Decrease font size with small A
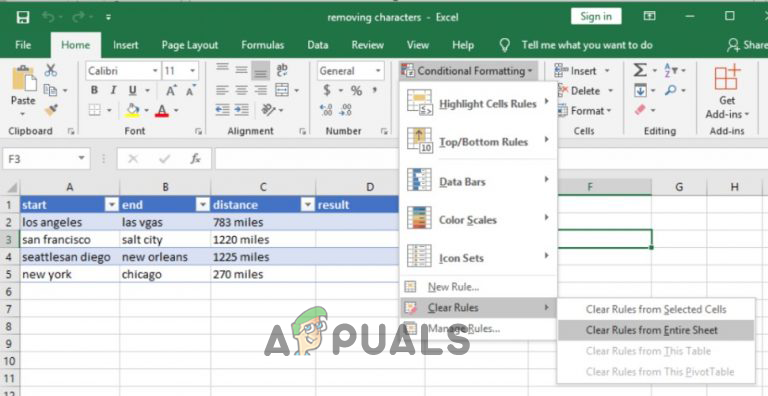768x396 pixels. (190, 91)
